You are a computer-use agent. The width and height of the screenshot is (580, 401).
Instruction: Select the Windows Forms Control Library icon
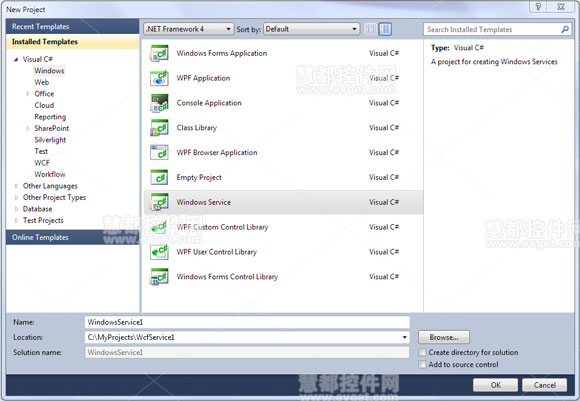(x=159, y=277)
